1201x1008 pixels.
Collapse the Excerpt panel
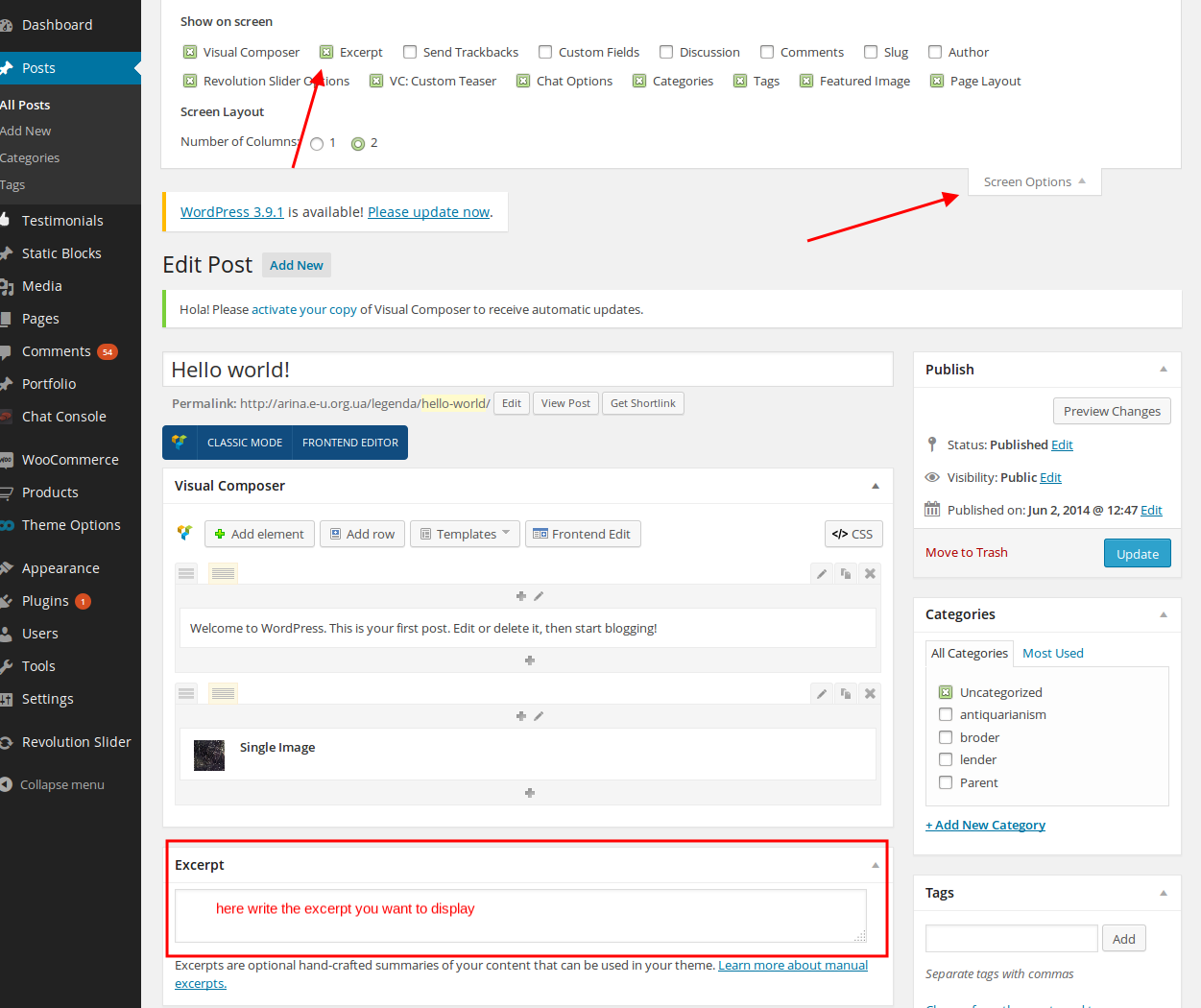click(876, 865)
